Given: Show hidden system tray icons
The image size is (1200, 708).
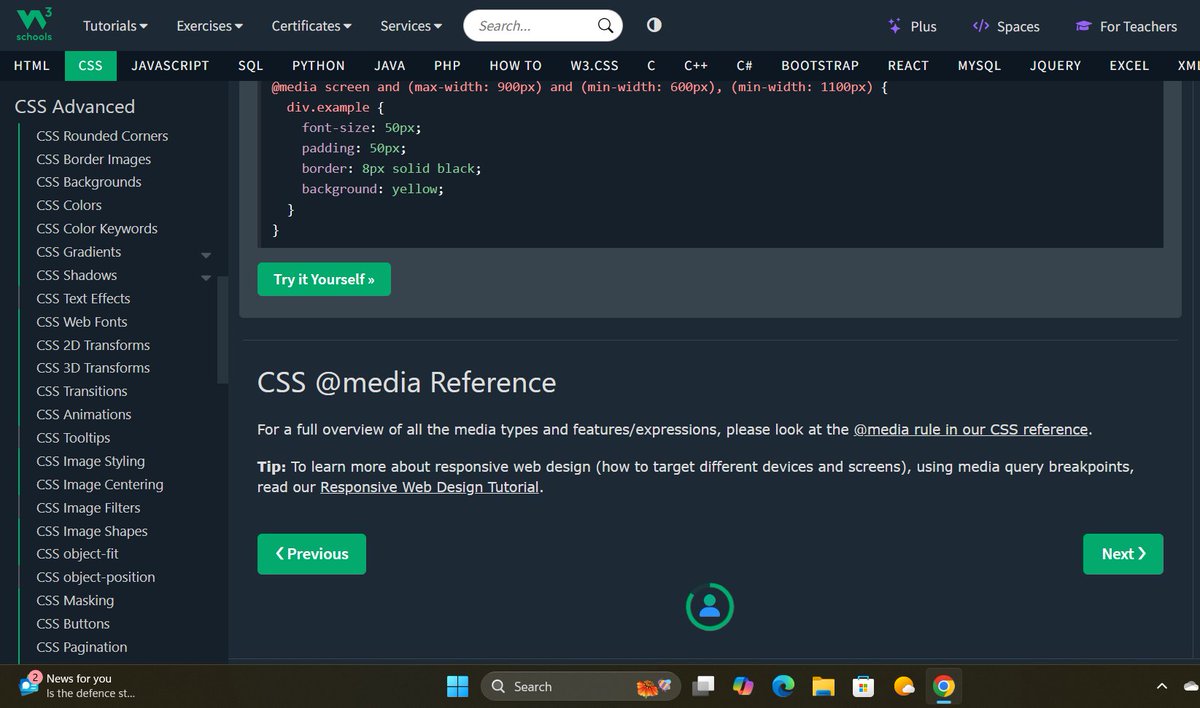Looking at the screenshot, I should 1162,686.
